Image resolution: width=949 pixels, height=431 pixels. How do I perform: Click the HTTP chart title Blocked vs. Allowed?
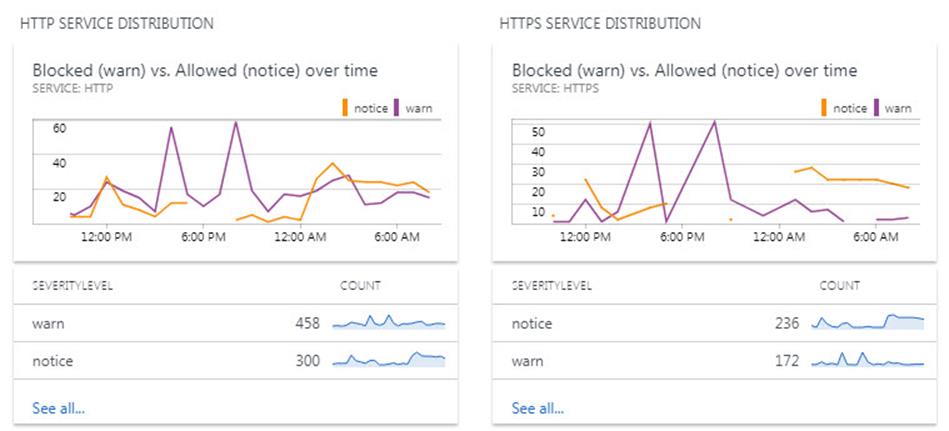[x=205, y=70]
